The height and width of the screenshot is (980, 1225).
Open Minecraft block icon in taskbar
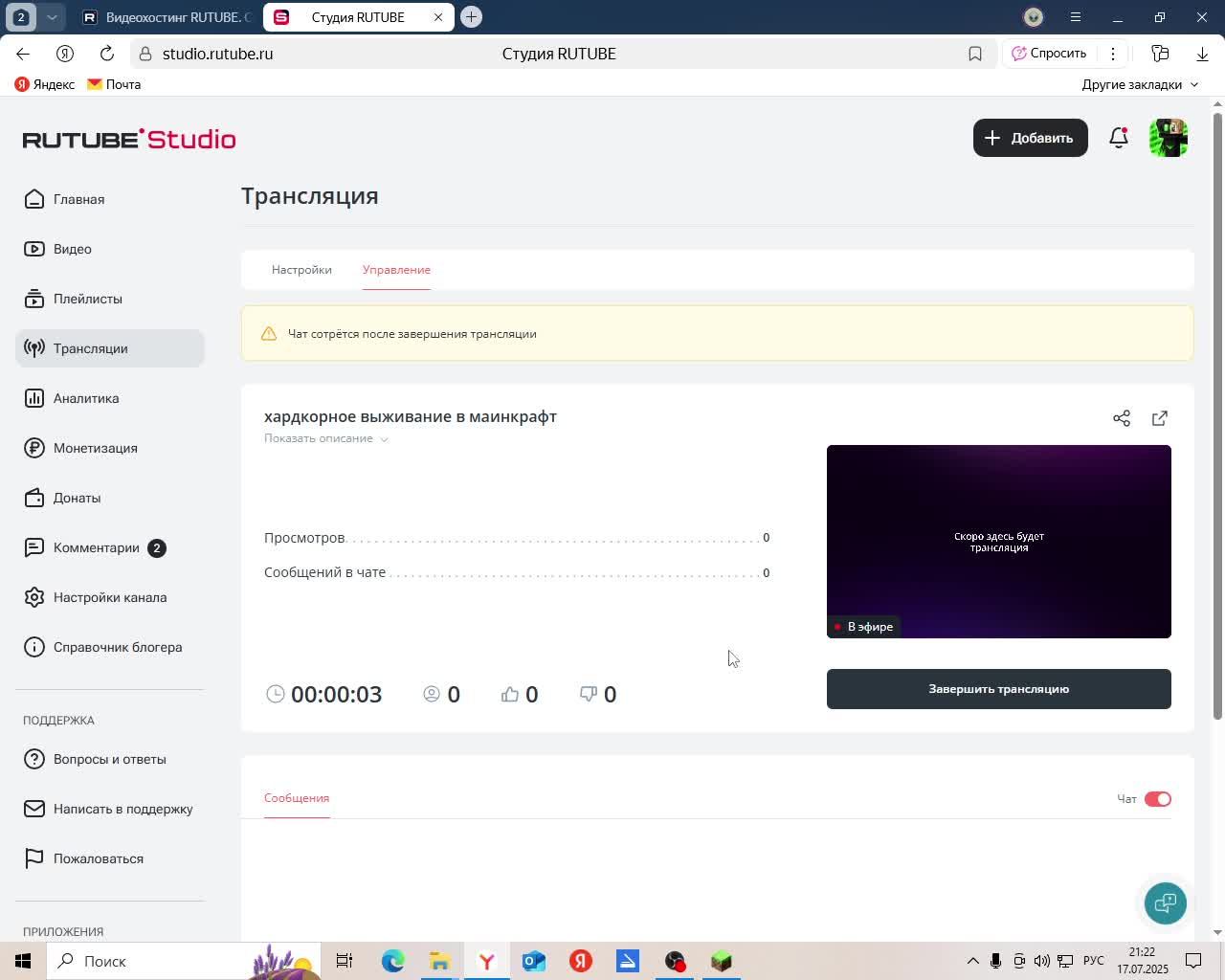coord(722,961)
